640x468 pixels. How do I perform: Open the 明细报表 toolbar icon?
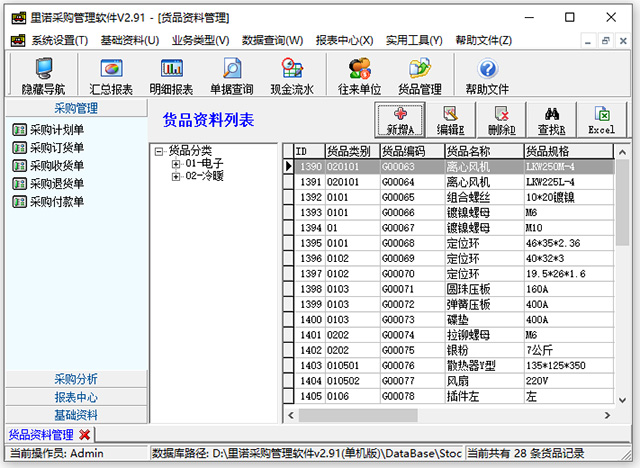point(171,76)
